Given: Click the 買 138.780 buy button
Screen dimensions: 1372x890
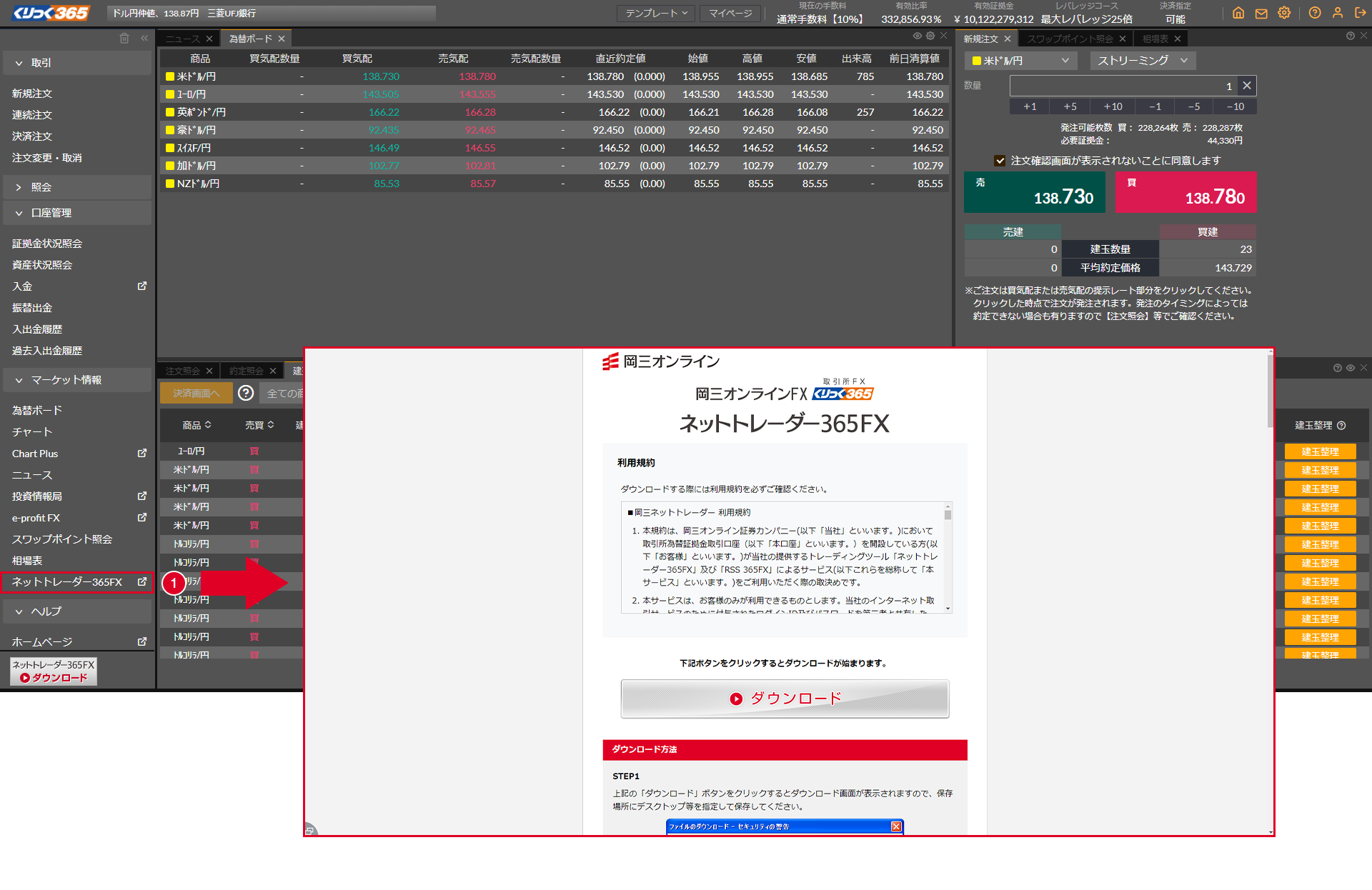Looking at the screenshot, I should click(1185, 192).
